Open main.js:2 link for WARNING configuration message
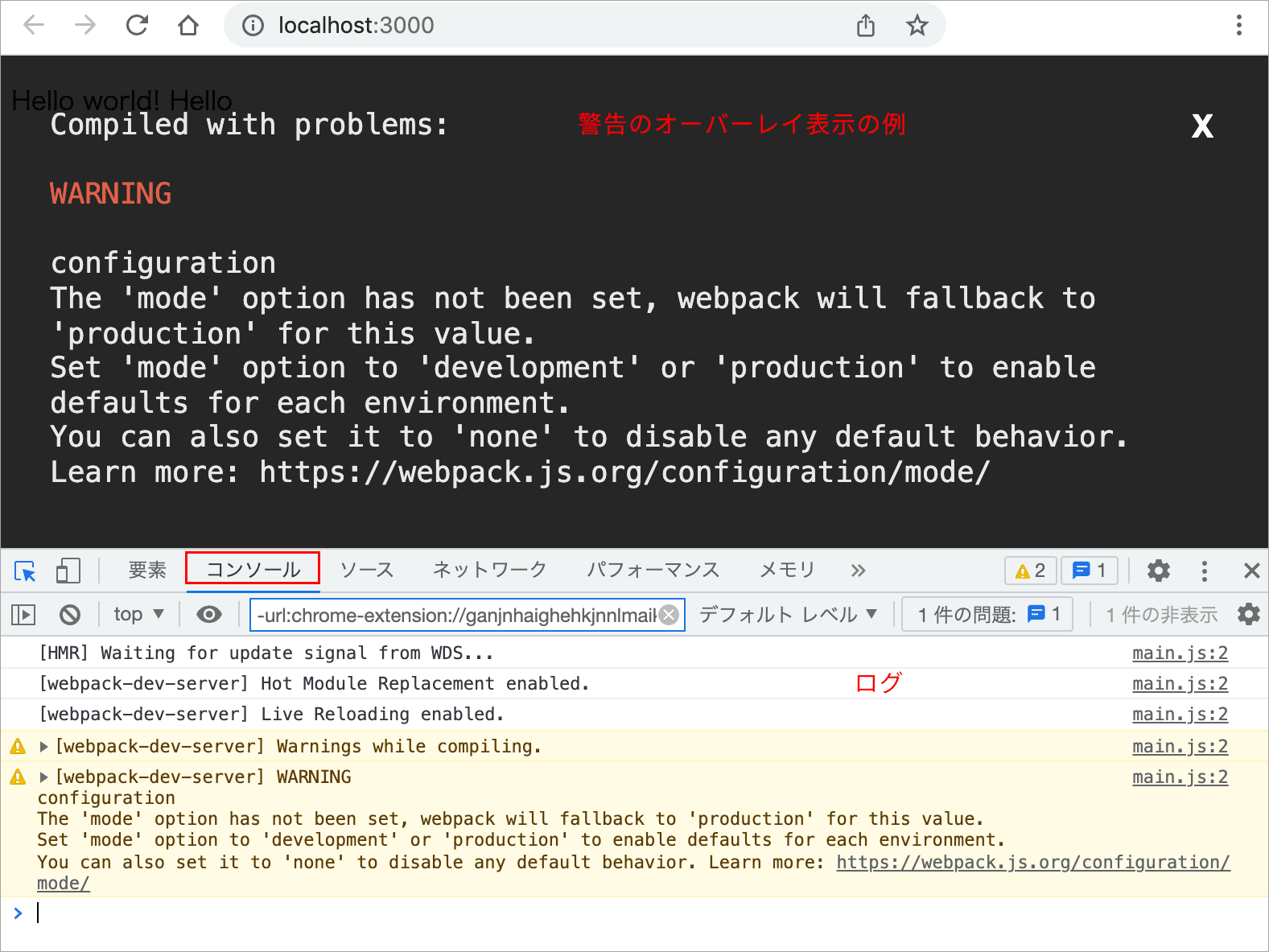Image resolution: width=1269 pixels, height=952 pixels. pyautogui.click(x=1180, y=777)
